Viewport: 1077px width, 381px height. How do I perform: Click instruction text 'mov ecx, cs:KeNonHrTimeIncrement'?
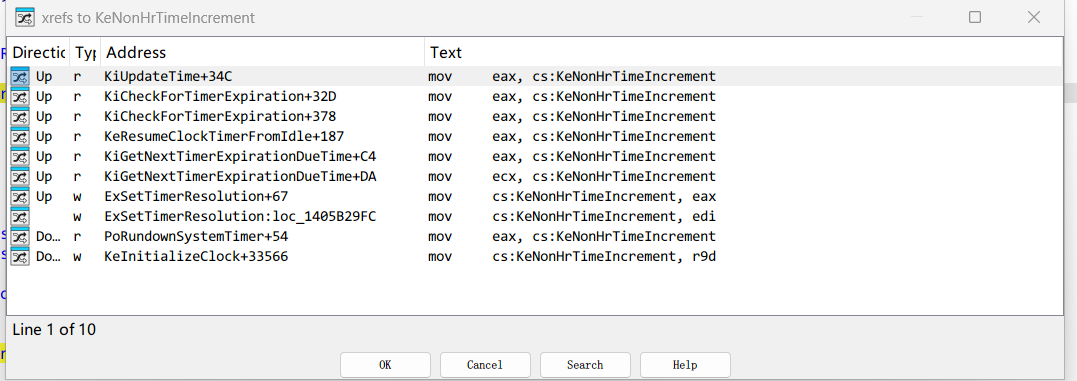(x=571, y=176)
